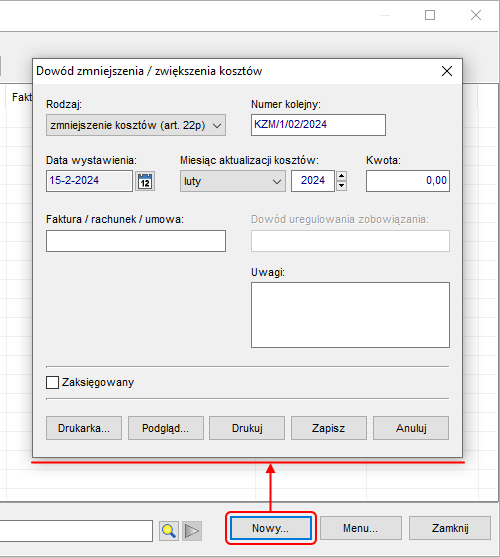Click the yellow magnifier search icon
This screenshot has width=500, height=558.
pos(169,531)
